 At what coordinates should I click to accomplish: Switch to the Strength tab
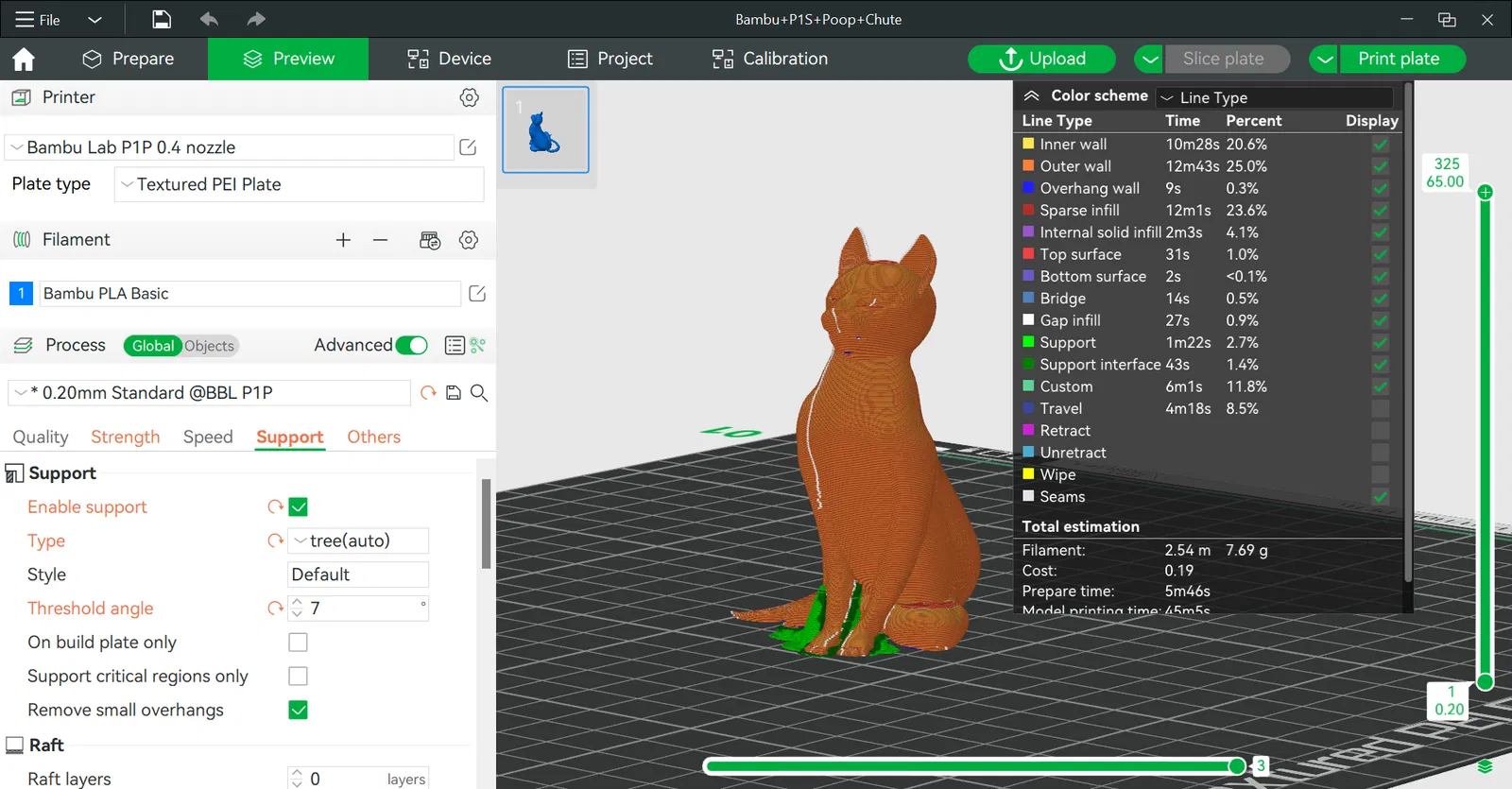[x=126, y=437]
